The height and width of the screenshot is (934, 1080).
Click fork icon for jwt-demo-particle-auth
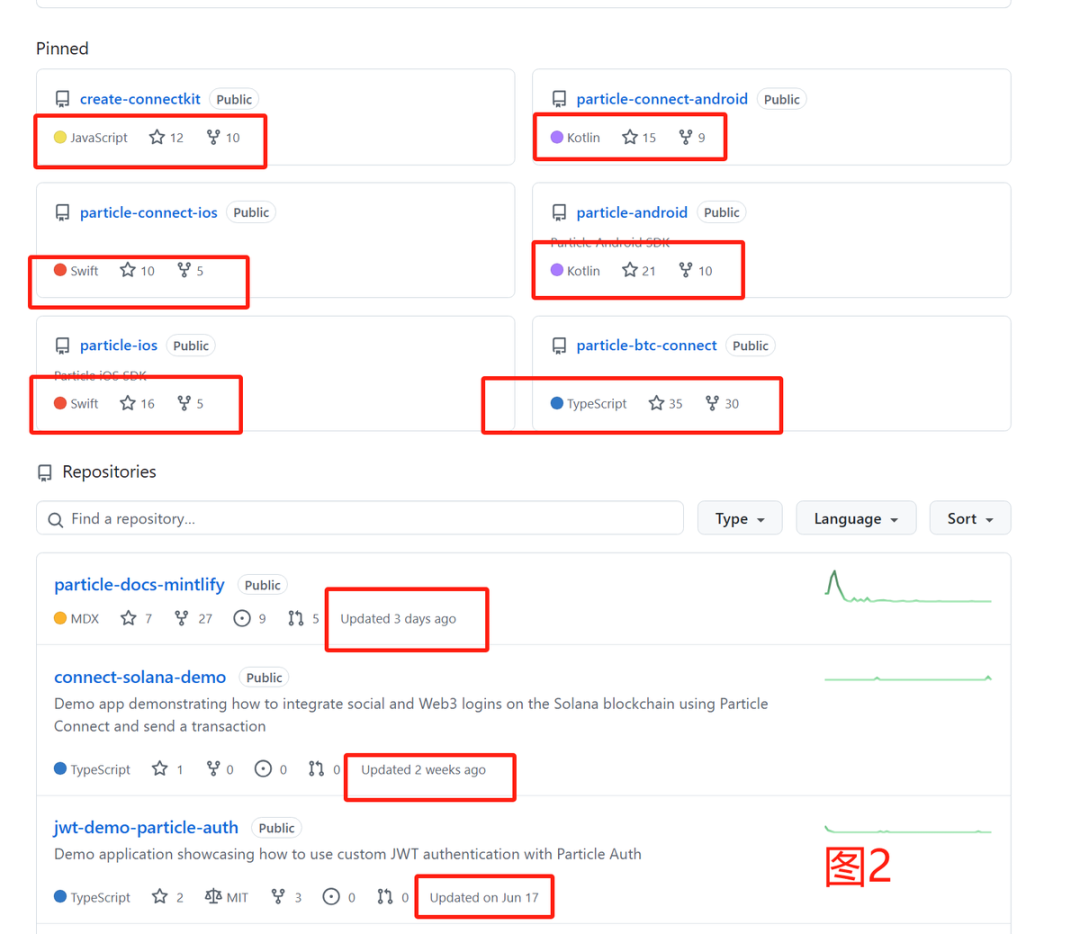[278, 897]
